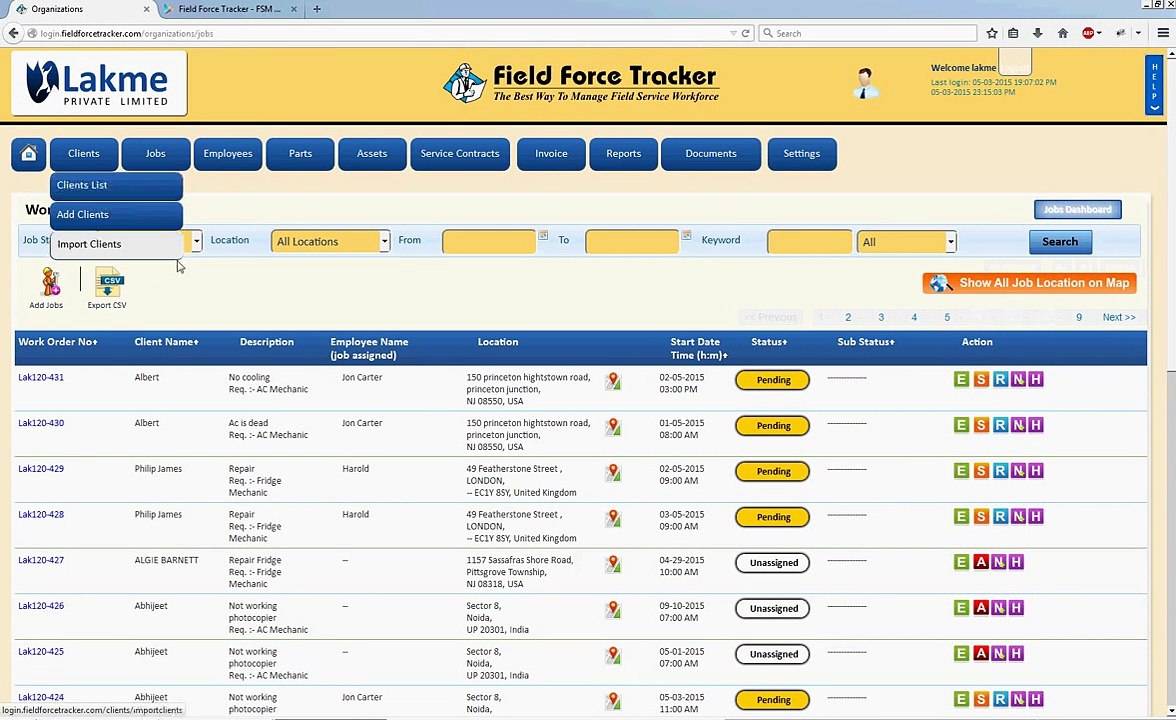
Task: Click the Search button
Action: coord(1060,242)
